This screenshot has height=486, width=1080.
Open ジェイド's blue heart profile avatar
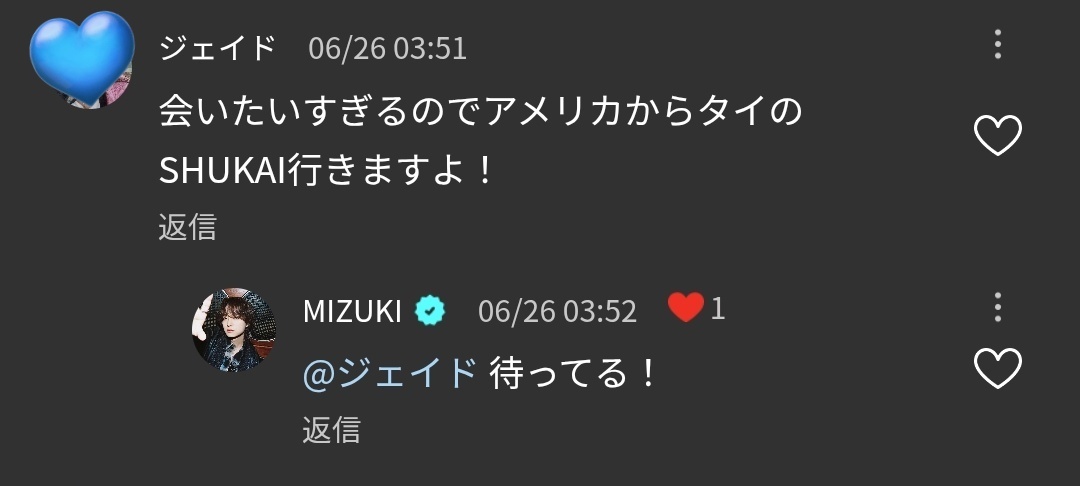click(81, 59)
